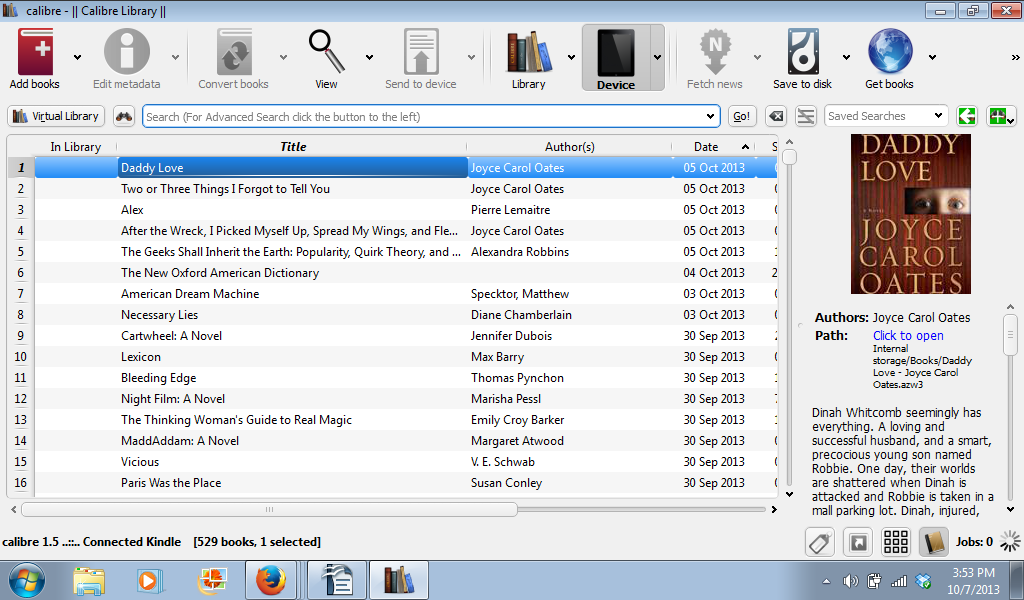
Task: Open Saved Searches combo box
Action: tap(886, 116)
